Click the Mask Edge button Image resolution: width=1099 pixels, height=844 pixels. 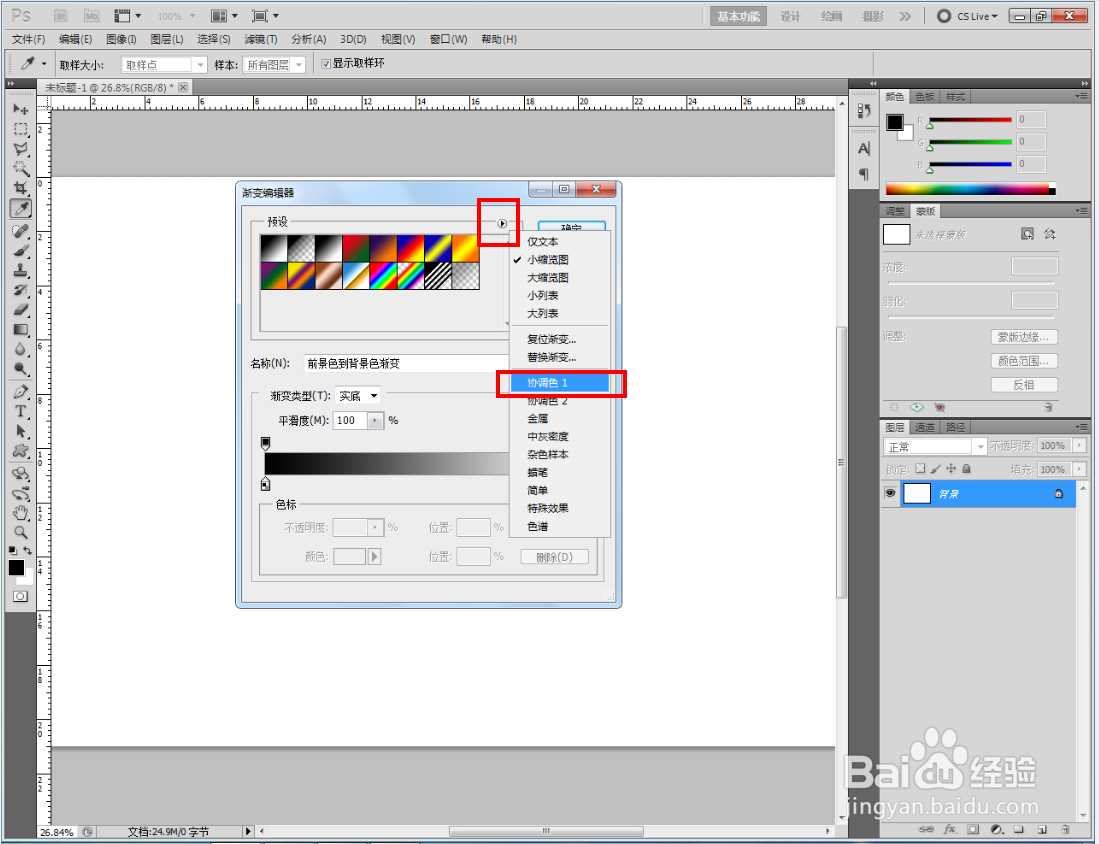[x=1024, y=337]
